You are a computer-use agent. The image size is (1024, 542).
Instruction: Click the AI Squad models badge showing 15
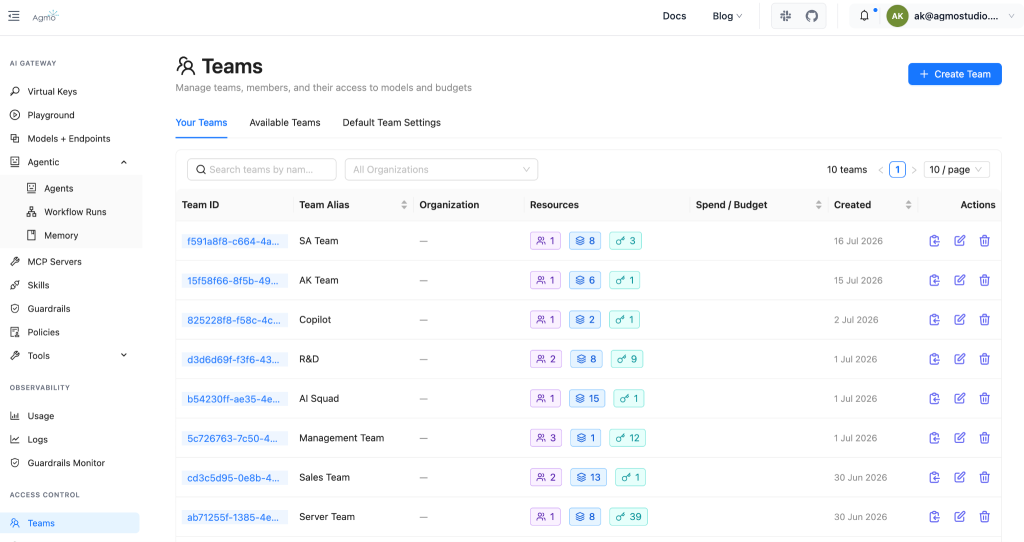pyautogui.click(x=587, y=398)
